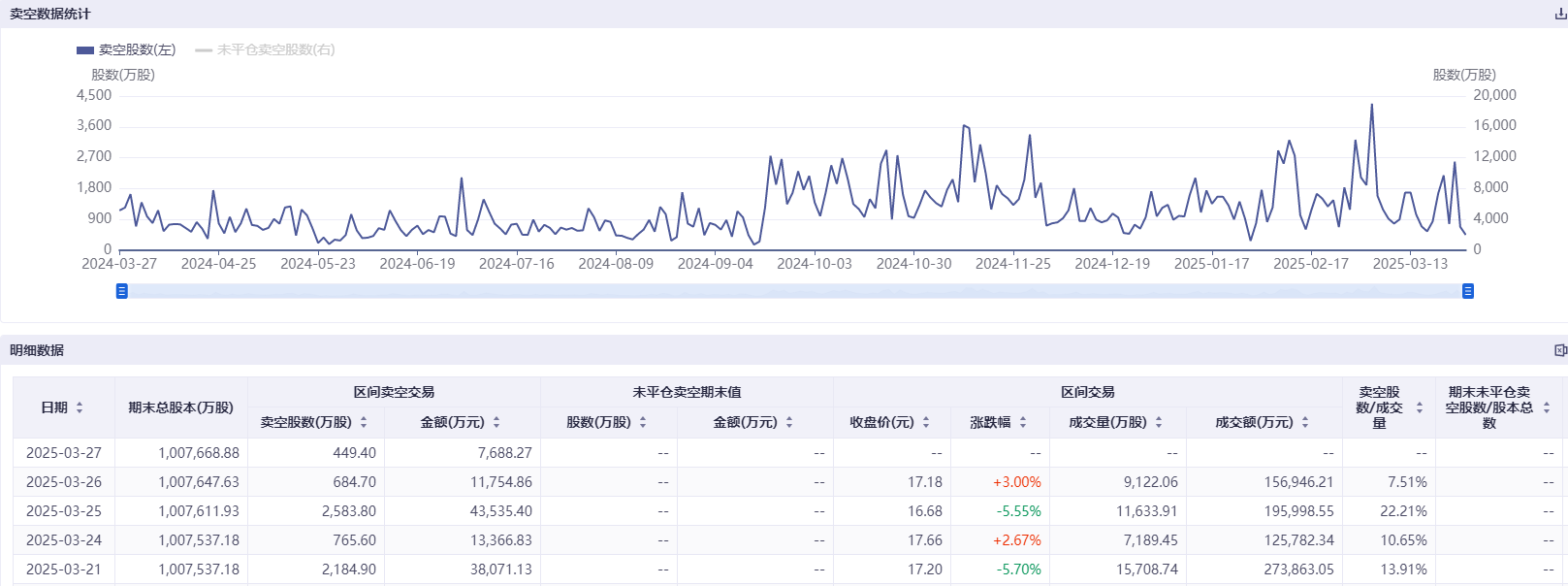Sort by 成交量(万股) column icon
The height and width of the screenshot is (586, 1568).
coord(1159,422)
